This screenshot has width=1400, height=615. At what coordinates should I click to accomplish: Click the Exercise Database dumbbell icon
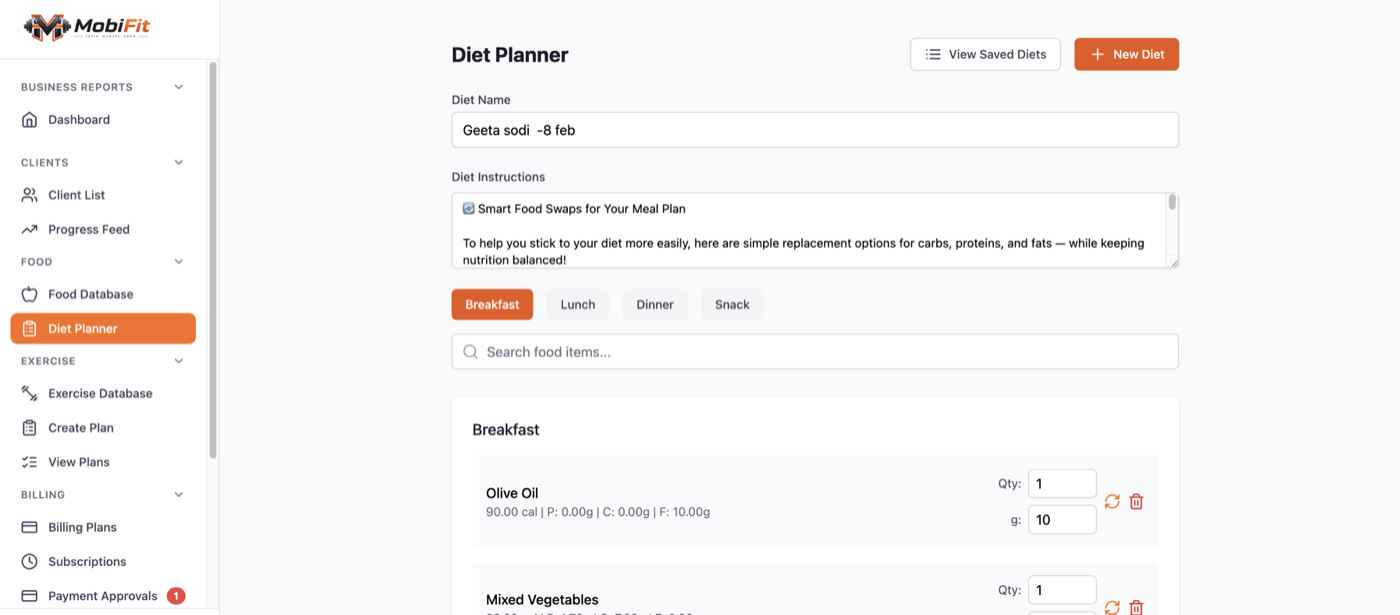pyautogui.click(x=30, y=393)
